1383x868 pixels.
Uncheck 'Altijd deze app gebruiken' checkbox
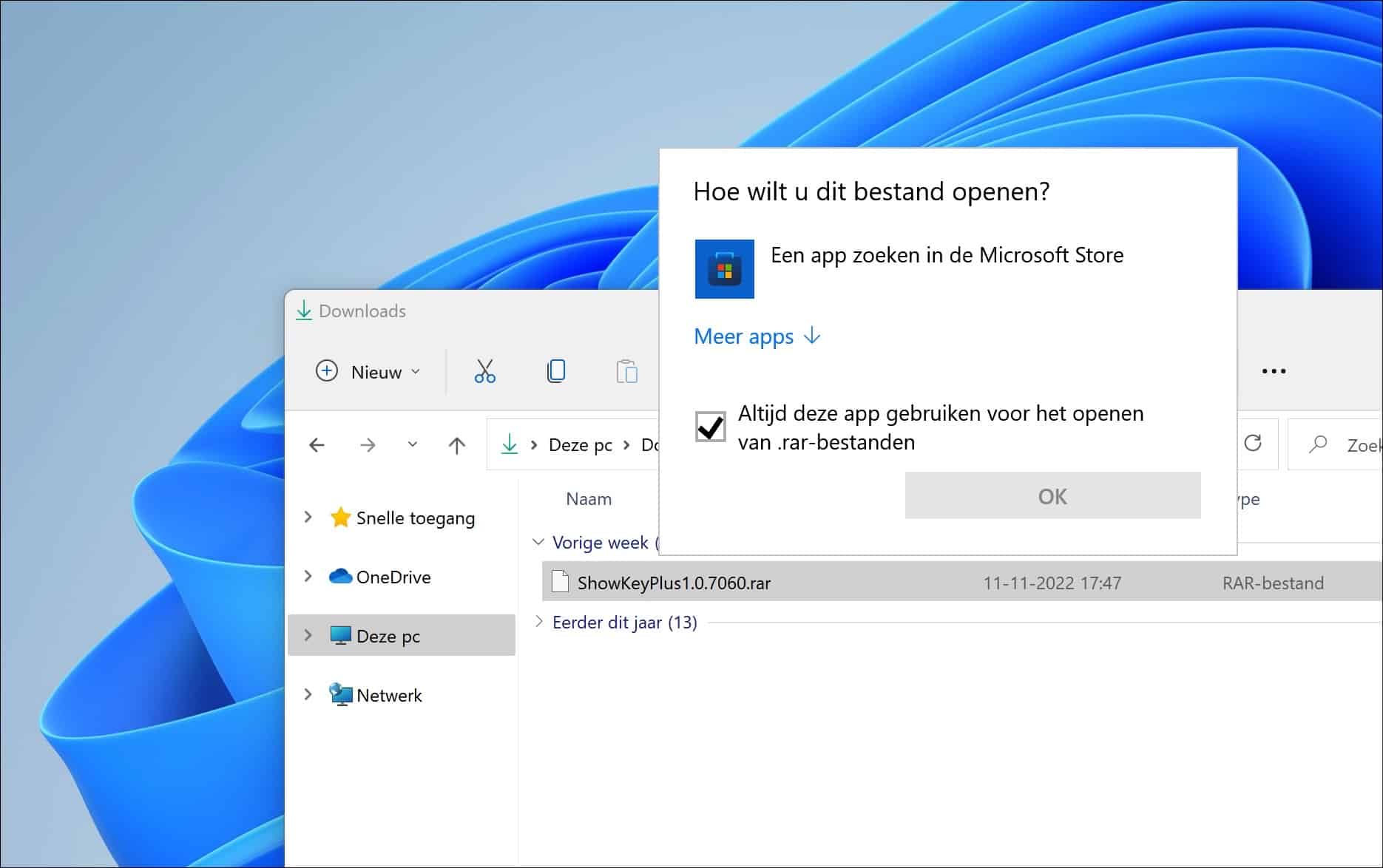710,427
